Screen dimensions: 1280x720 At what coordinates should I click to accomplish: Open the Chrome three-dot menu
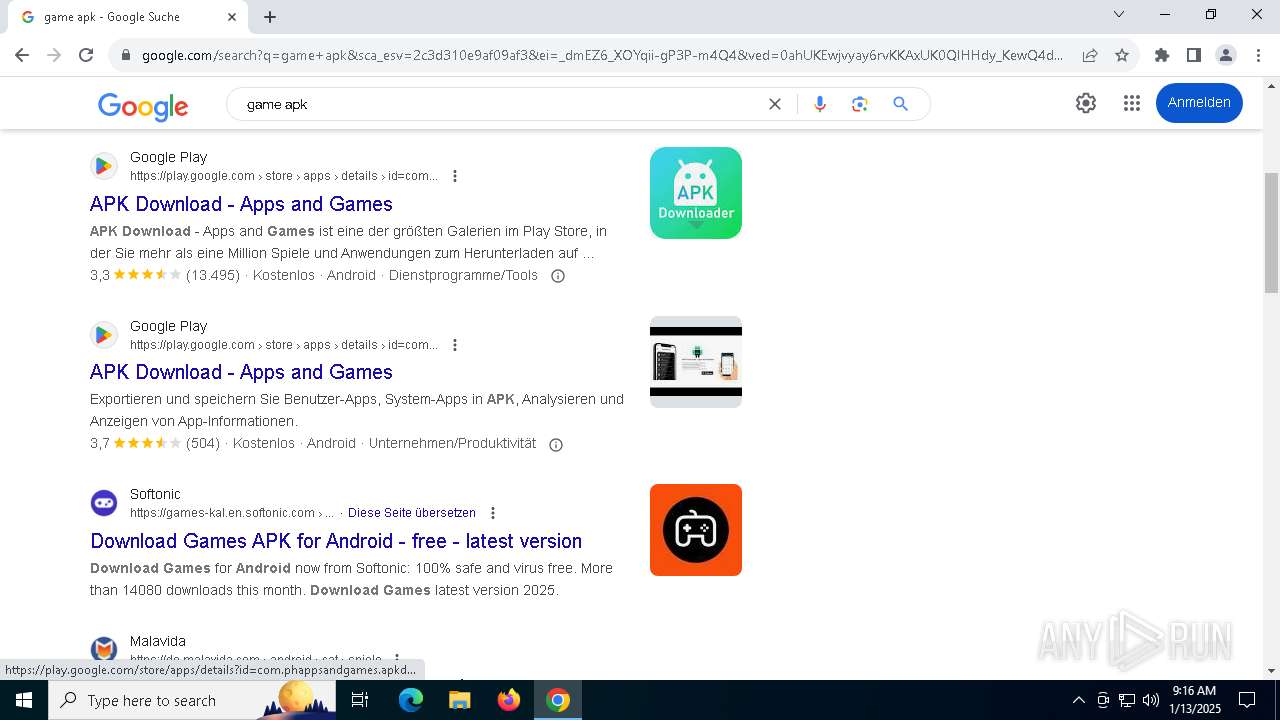point(1257,55)
